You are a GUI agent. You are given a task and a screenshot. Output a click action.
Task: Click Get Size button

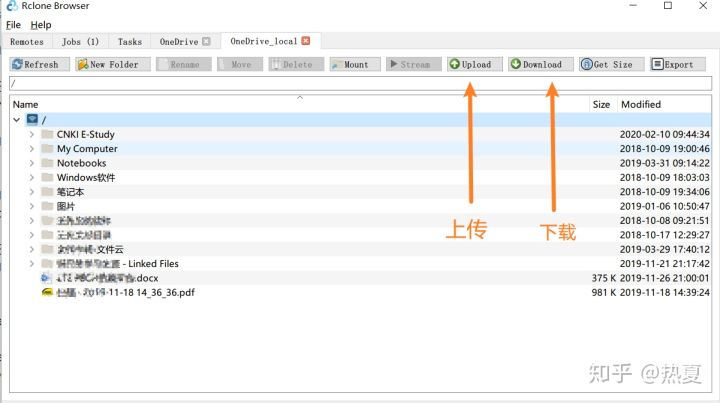coord(612,64)
